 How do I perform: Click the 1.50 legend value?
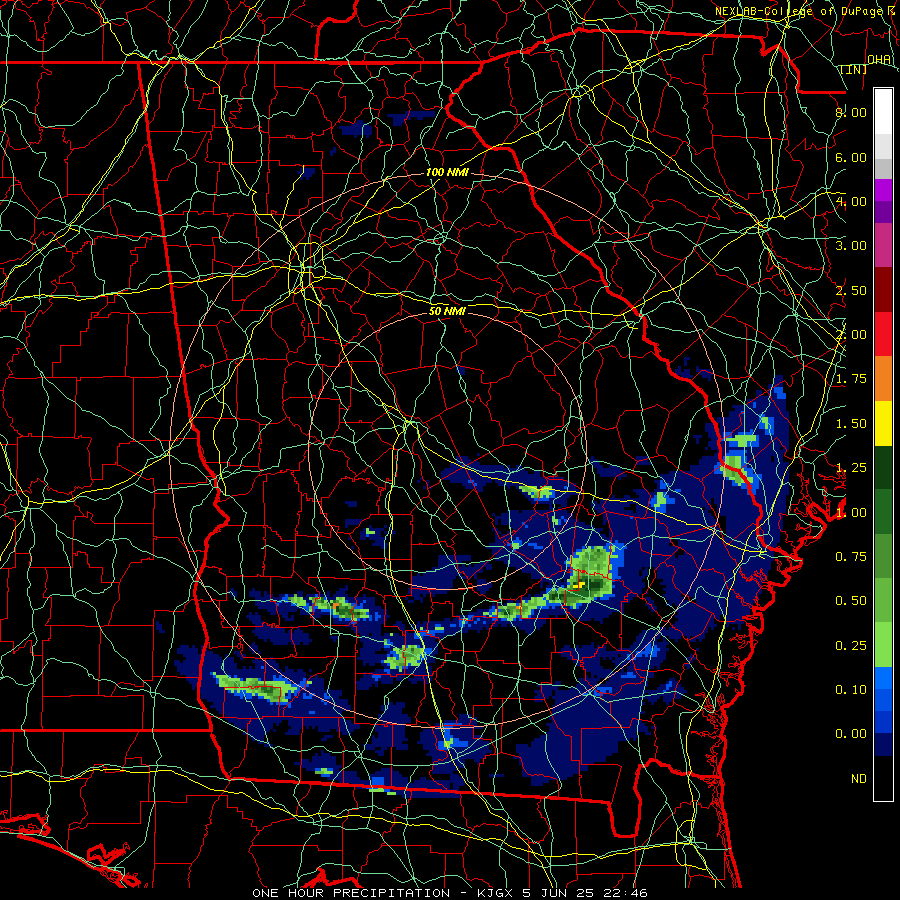[x=851, y=423]
